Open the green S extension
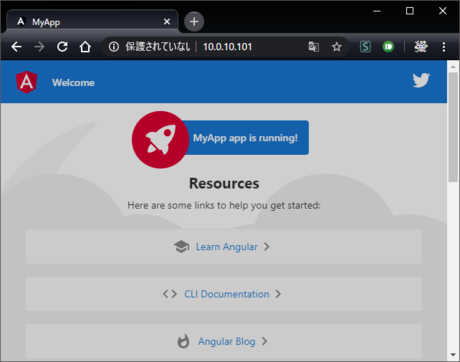 coord(365,47)
